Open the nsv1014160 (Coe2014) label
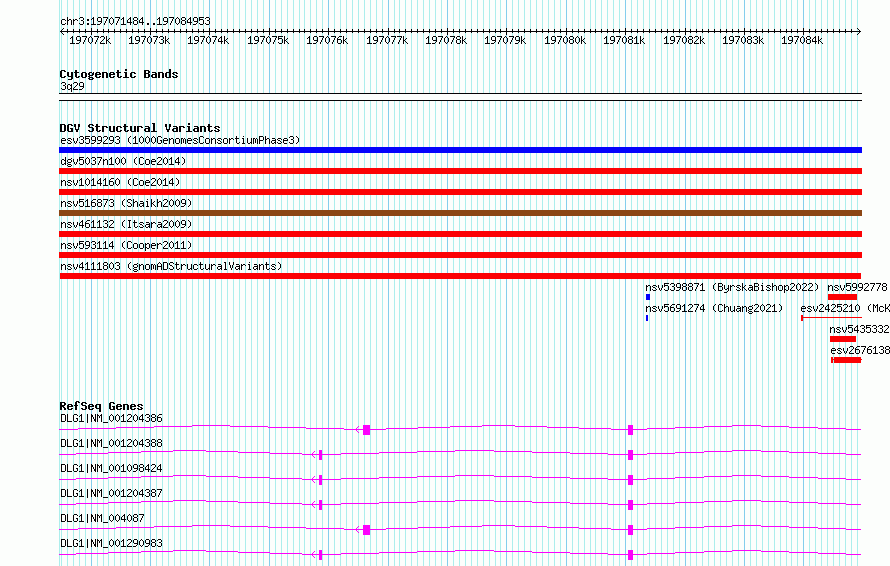Screen dimensions: 890x566 [x=120, y=182]
